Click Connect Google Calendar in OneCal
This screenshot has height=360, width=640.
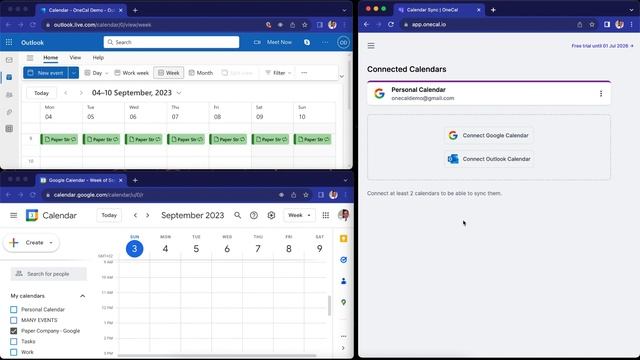click(x=489, y=135)
